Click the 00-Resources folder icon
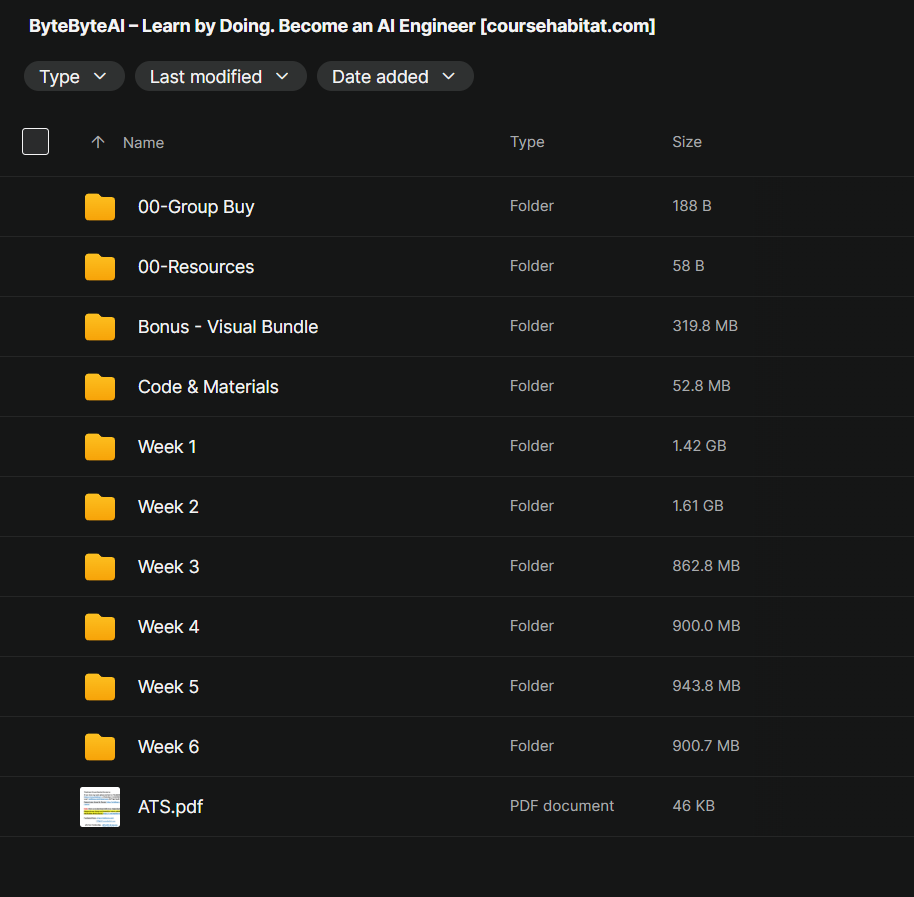The width and height of the screenshot is (914, 897). [x=100, y=267]
